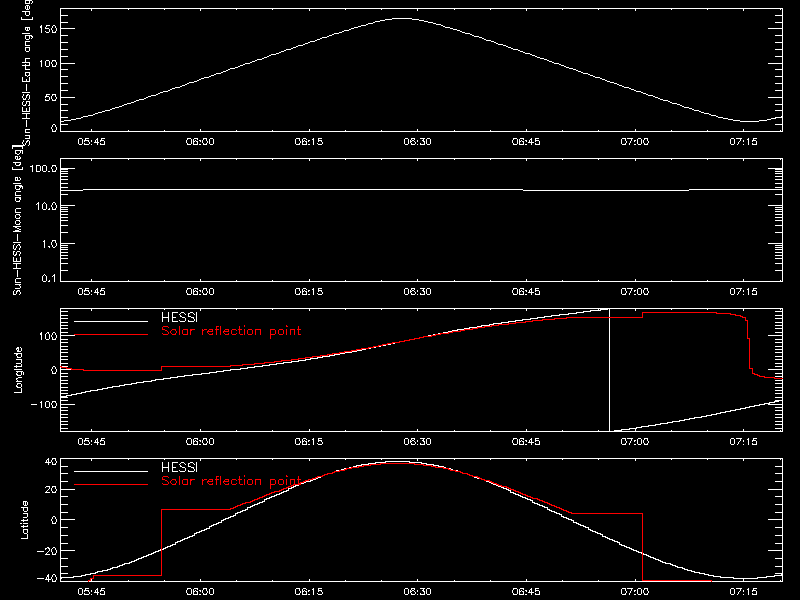Viewport: 800px width, 600px height.
Task: Click red Solar reflection point legend in Latitude plot
Action: point(231,481)
